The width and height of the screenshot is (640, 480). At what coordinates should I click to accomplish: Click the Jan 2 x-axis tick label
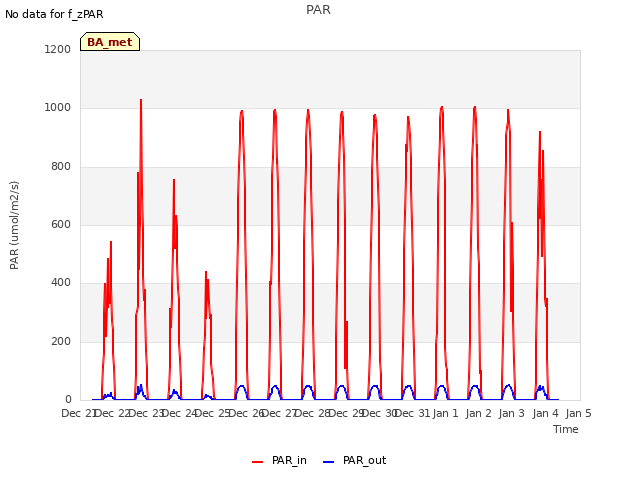pos(478,413)
